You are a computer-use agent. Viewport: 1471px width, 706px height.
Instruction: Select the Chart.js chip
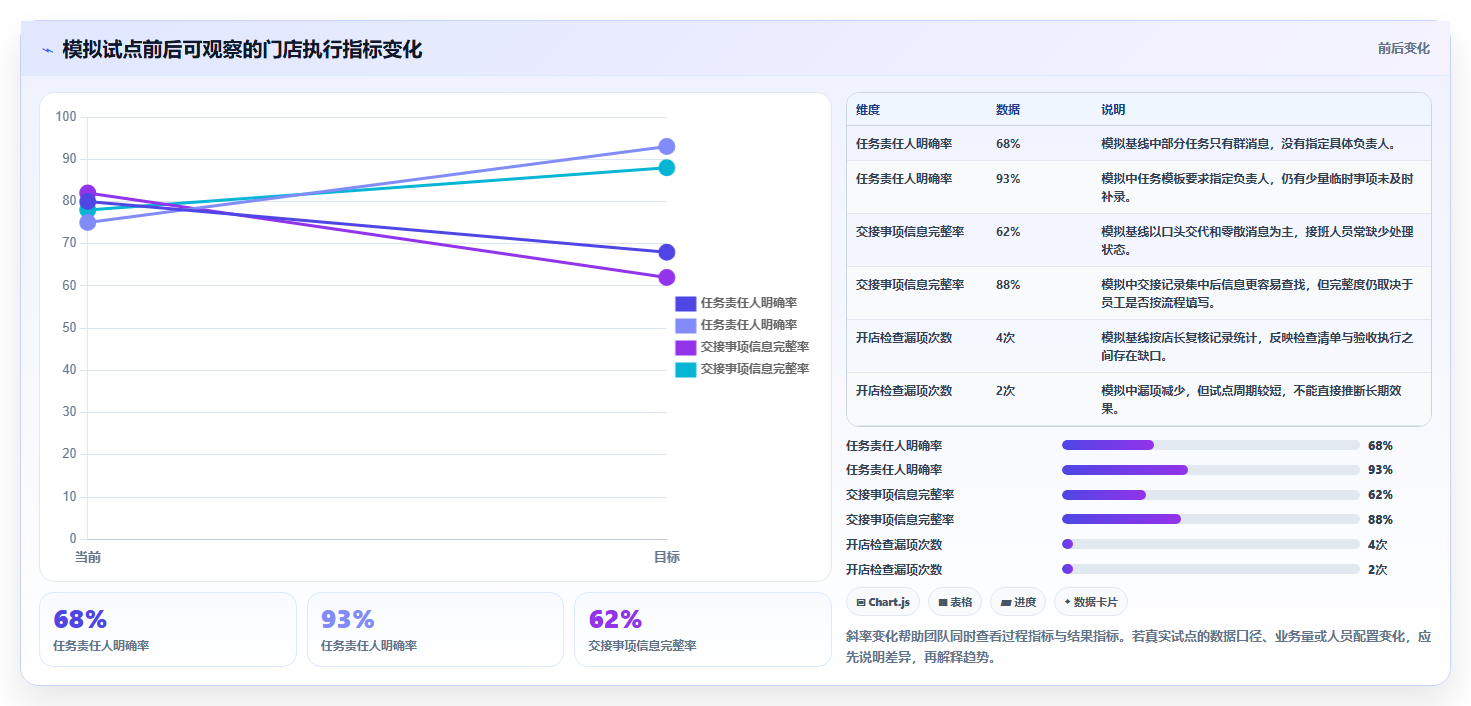click(x=883, y=601)
